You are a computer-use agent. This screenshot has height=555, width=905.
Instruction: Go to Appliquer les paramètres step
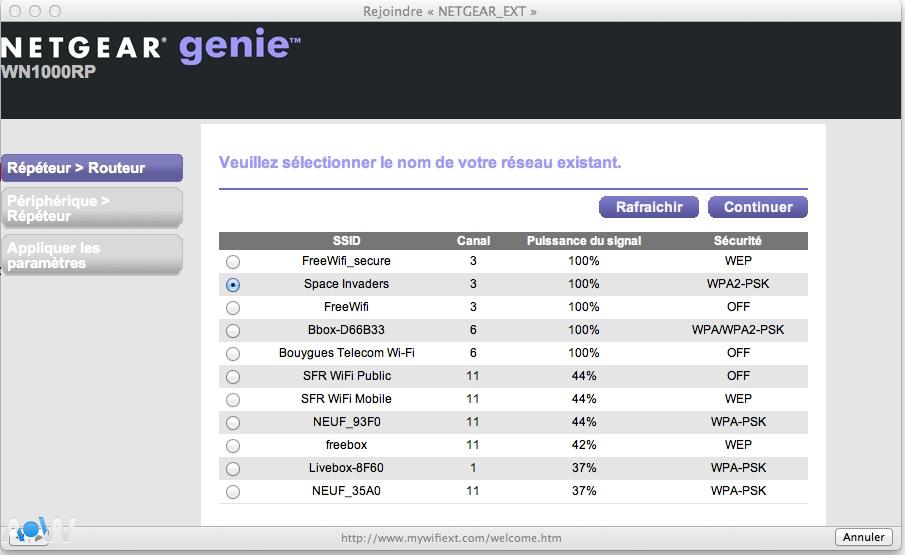pyautogui.click(x=92, y=255)
